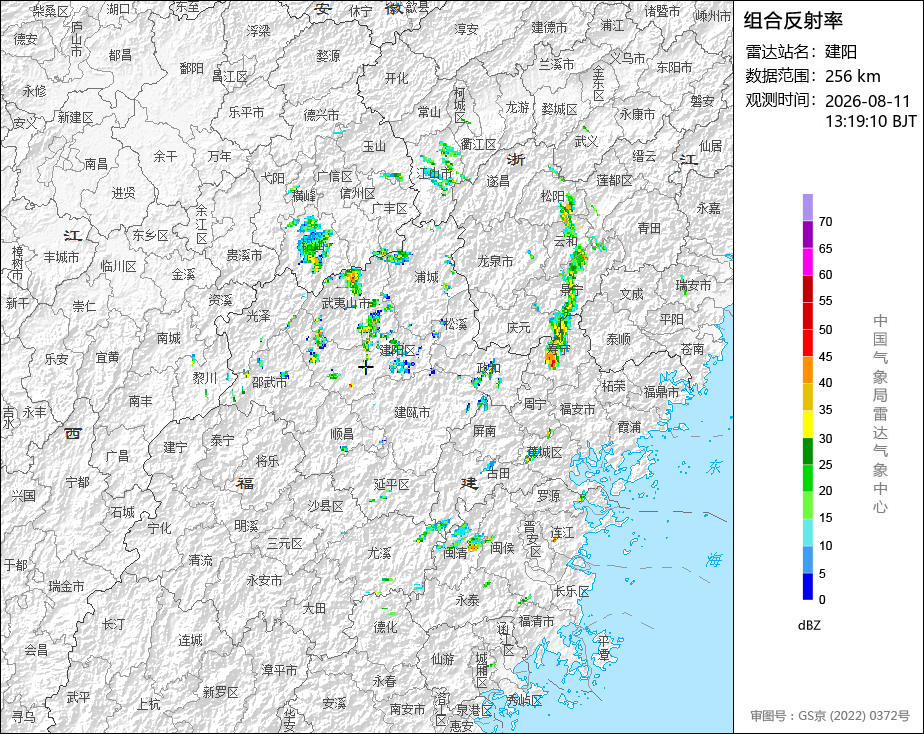Image resolution: width=924 pixels, height=734 pixels.
Task: Click the 长汀 county label
Action: click(113, 623)
